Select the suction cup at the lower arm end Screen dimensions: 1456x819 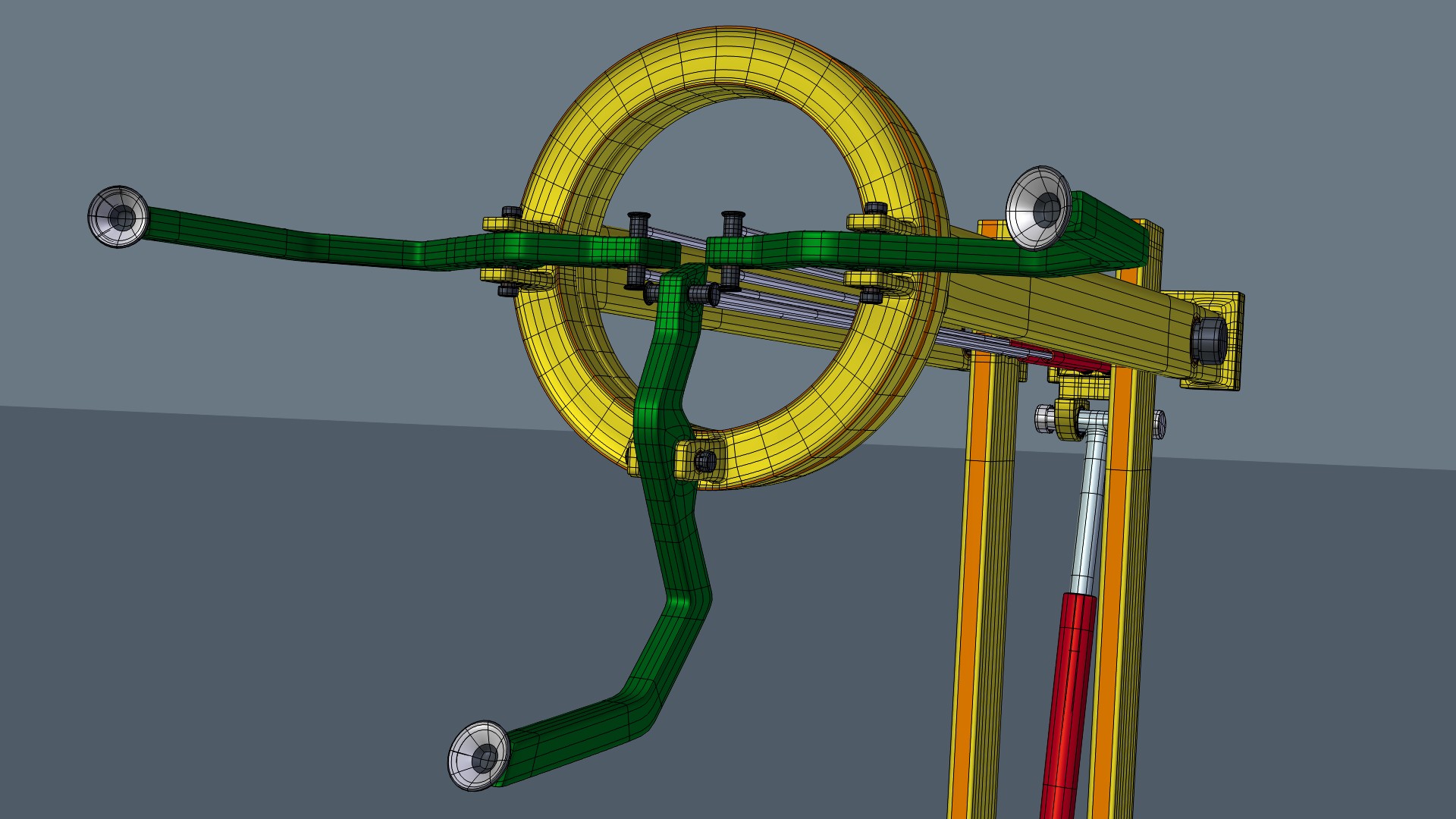pos(479,755)
